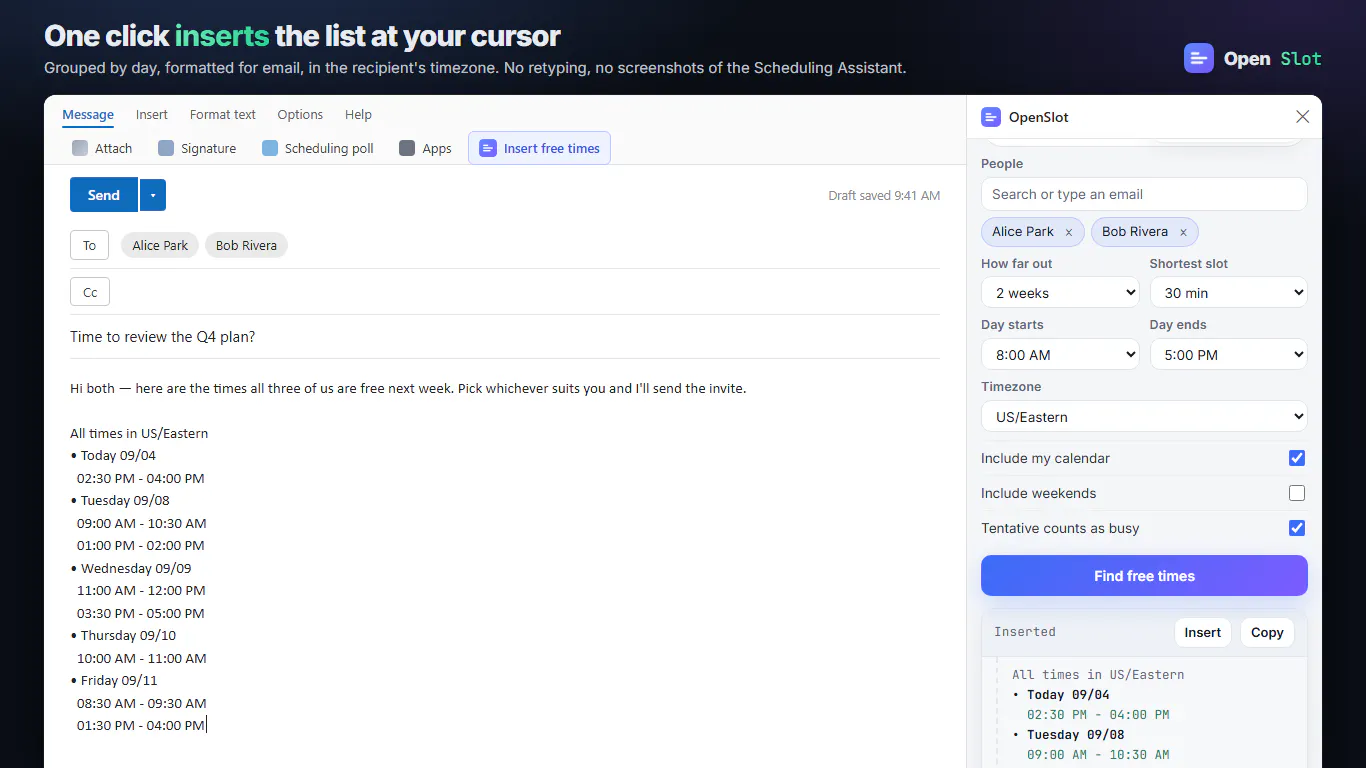Screen dimensions: 1366x768
Task: Click '• Thursday 09/10' in email body
Action: [123, 636]
